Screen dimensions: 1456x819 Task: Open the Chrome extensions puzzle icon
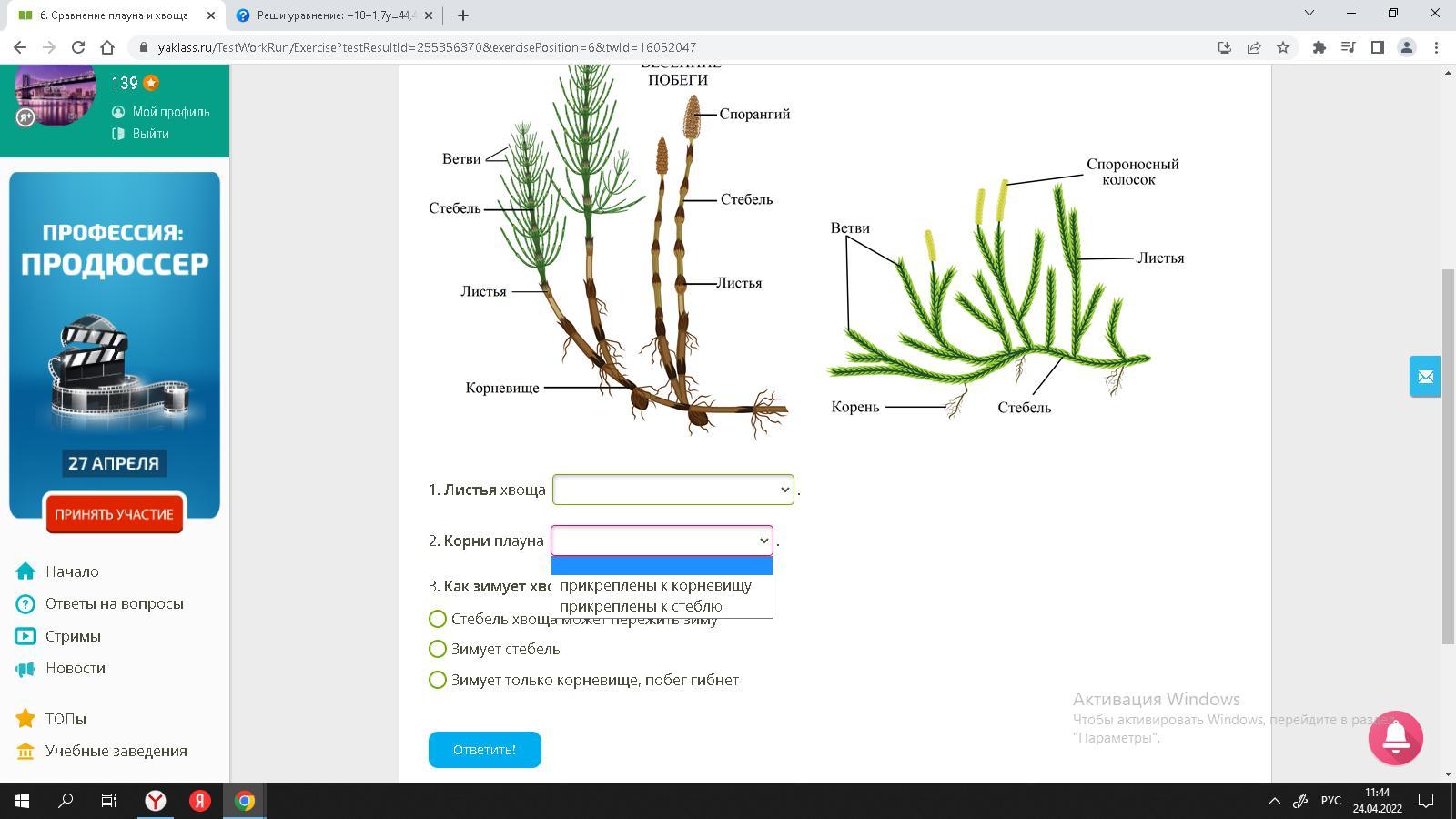[1319, 47]
